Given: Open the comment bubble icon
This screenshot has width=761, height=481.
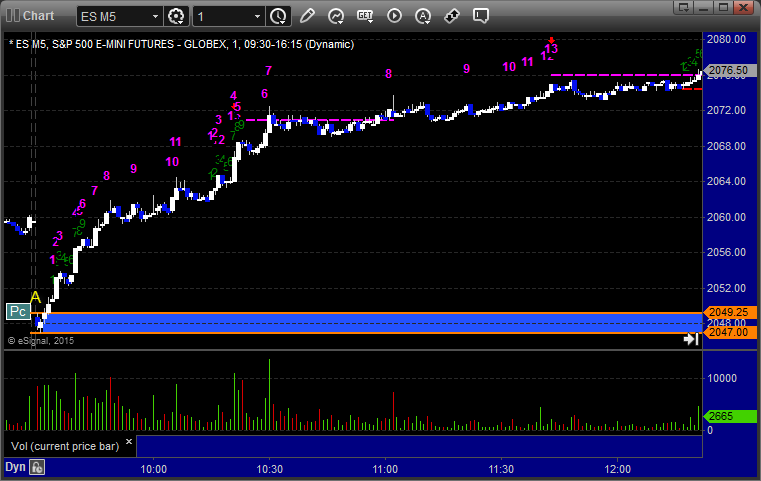Looking at the screenshot, I should click(481, 16).
